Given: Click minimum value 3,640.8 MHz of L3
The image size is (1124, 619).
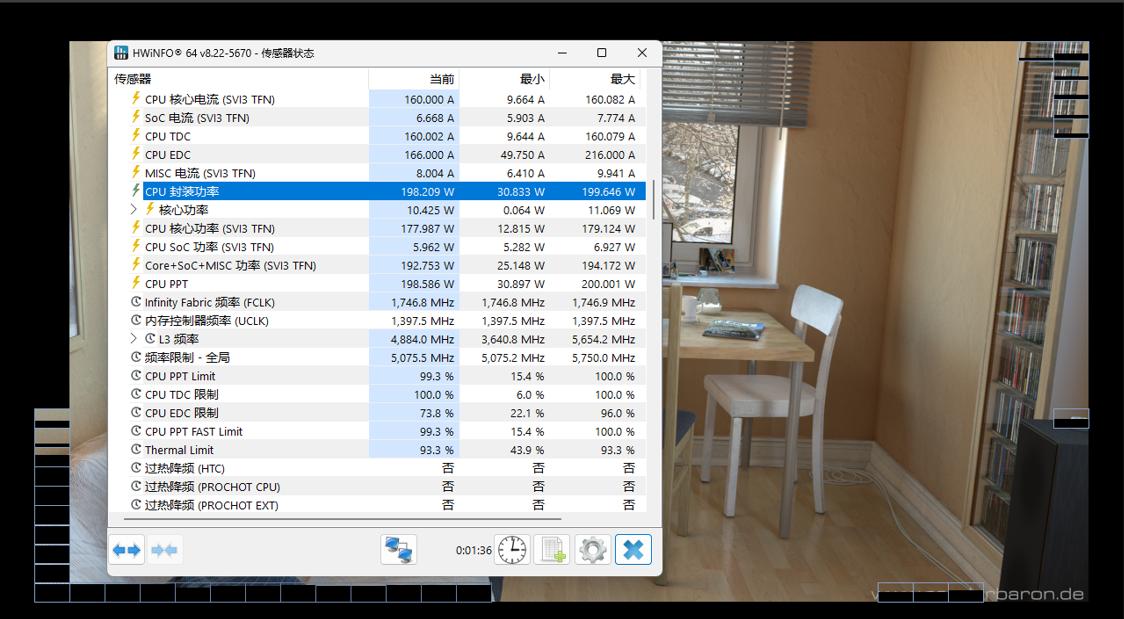Looking at the screenshot, I should click(513, 339).
